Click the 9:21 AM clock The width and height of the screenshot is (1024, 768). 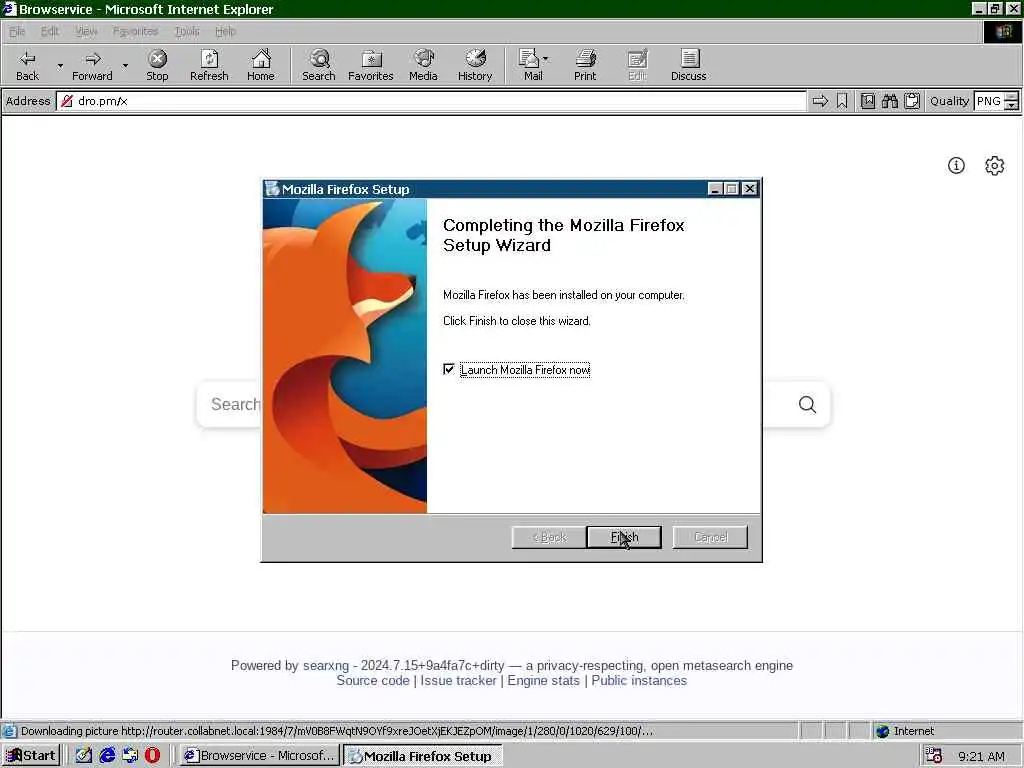click(982, 756)
